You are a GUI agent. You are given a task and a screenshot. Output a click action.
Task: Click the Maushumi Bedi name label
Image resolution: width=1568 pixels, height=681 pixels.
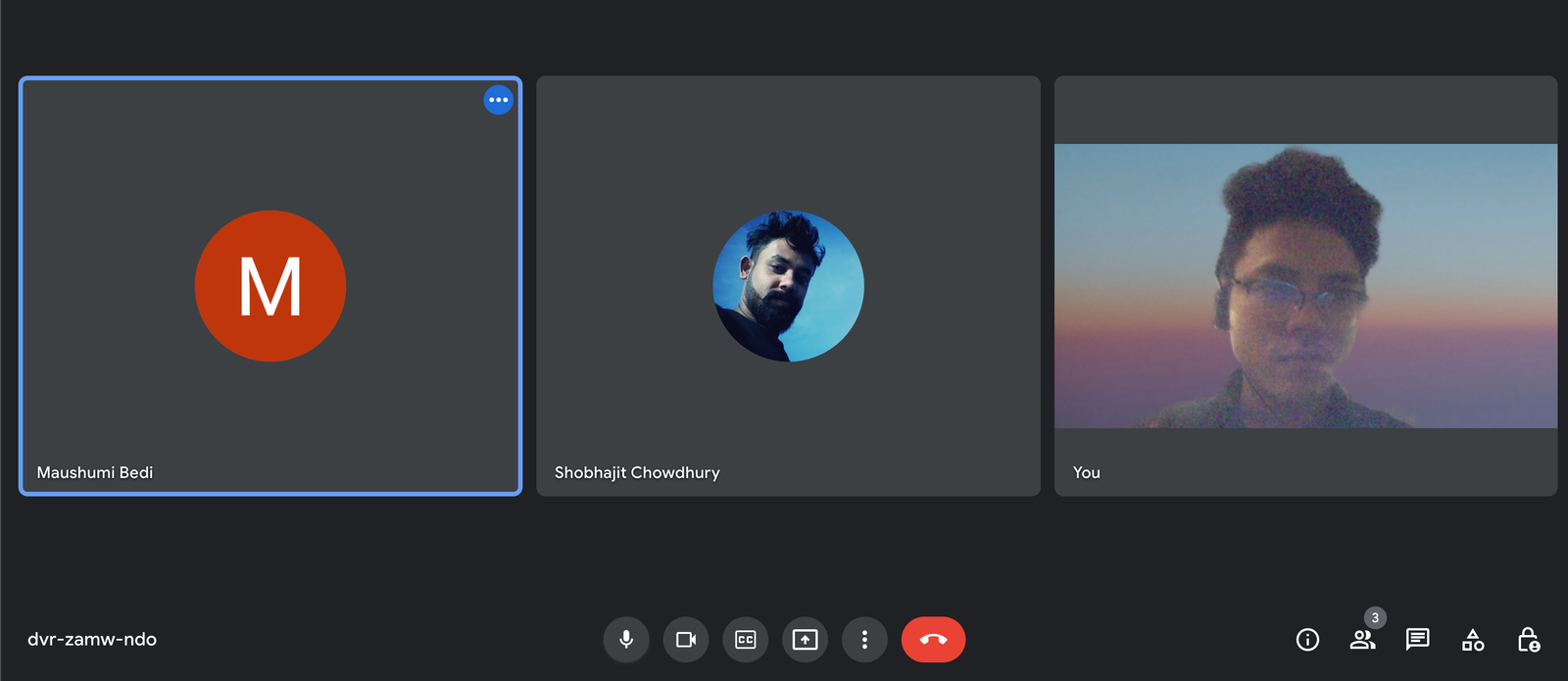(x=95, y=472)
